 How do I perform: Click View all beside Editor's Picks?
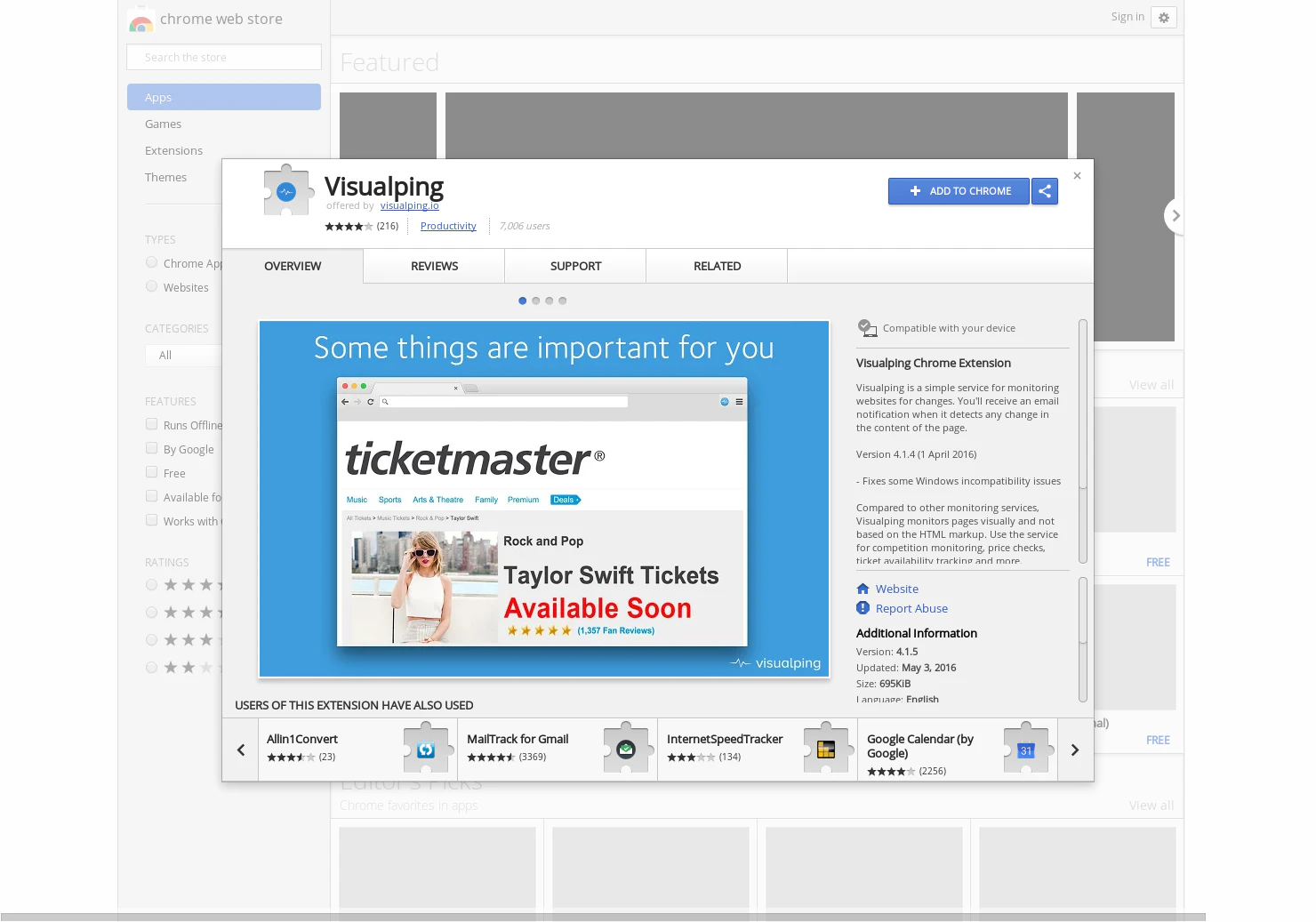coord(1151,806)
